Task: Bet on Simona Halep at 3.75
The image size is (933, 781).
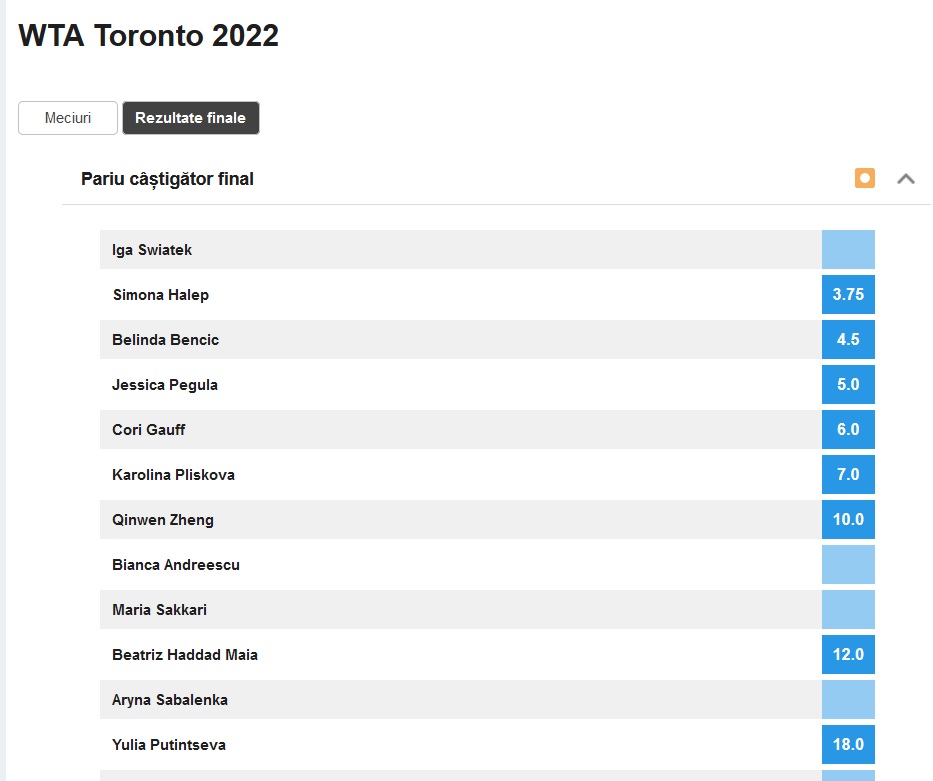Action: pyautogui.click(x=848, y=295)
